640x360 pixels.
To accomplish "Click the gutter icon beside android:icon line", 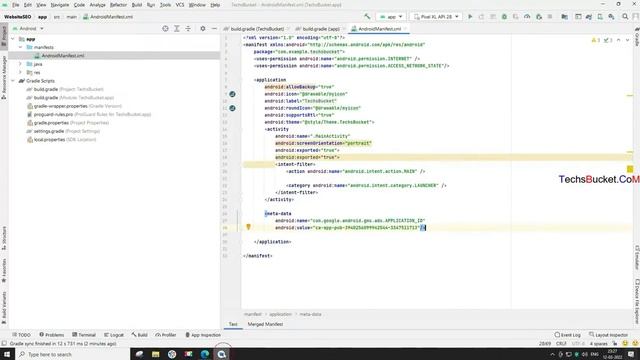I will pos(232,94).
